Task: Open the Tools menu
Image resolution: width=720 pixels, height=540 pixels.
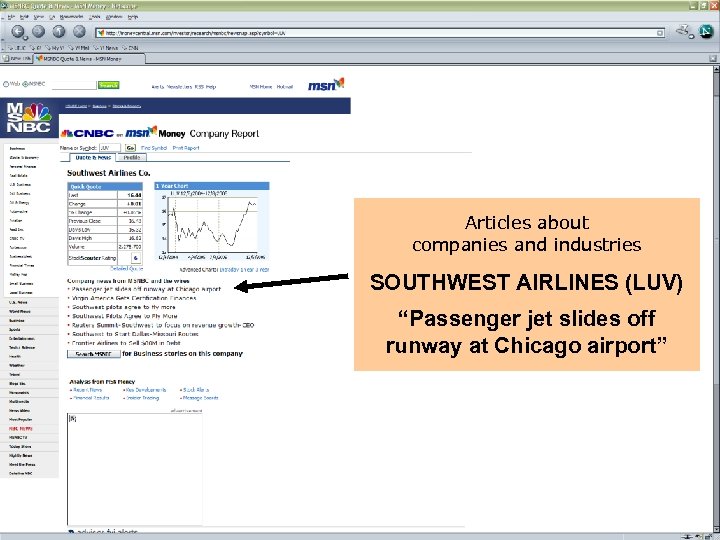Action: (95, 17)
